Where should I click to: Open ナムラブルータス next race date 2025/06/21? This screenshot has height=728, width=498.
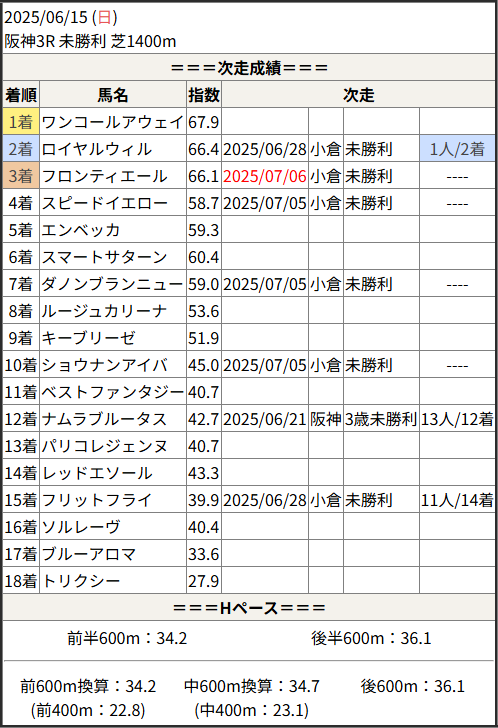[x=265, y=419]
